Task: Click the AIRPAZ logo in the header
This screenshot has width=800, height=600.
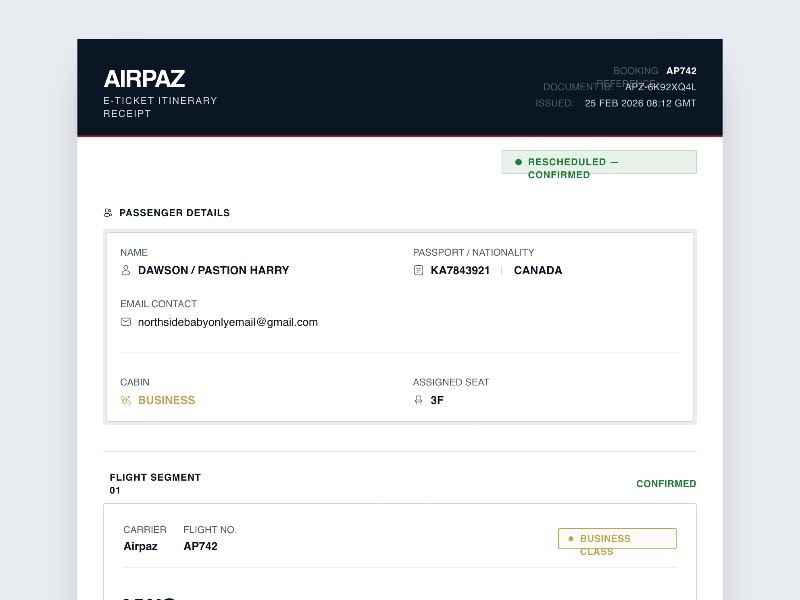Action: pos(144,79)
